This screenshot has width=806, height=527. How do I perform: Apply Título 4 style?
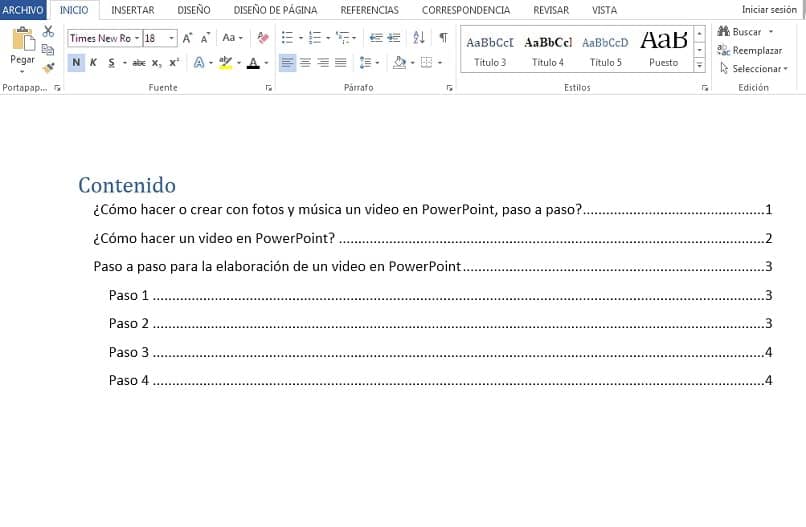(548, 50)
